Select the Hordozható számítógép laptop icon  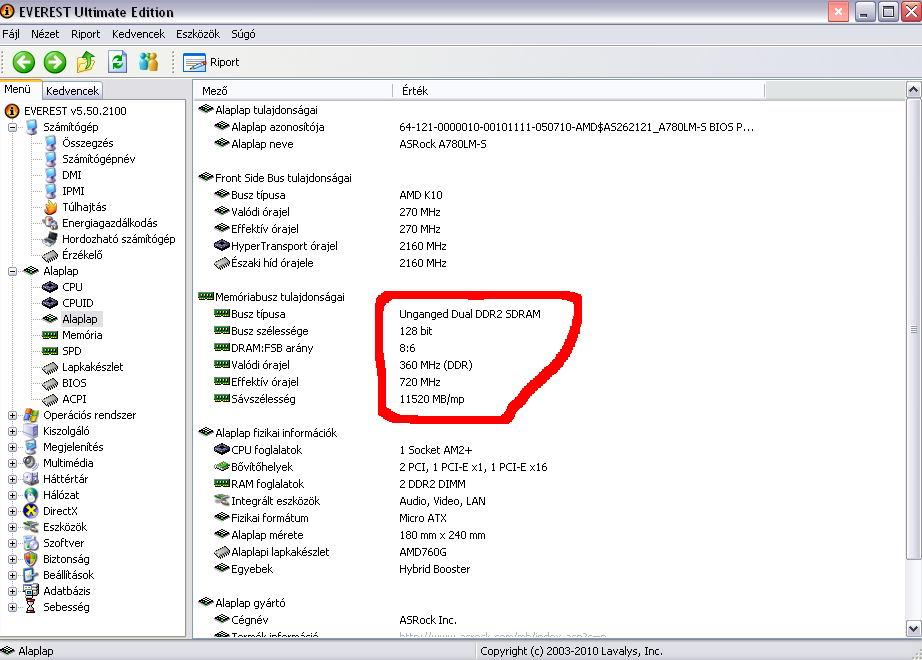[50, 239]
